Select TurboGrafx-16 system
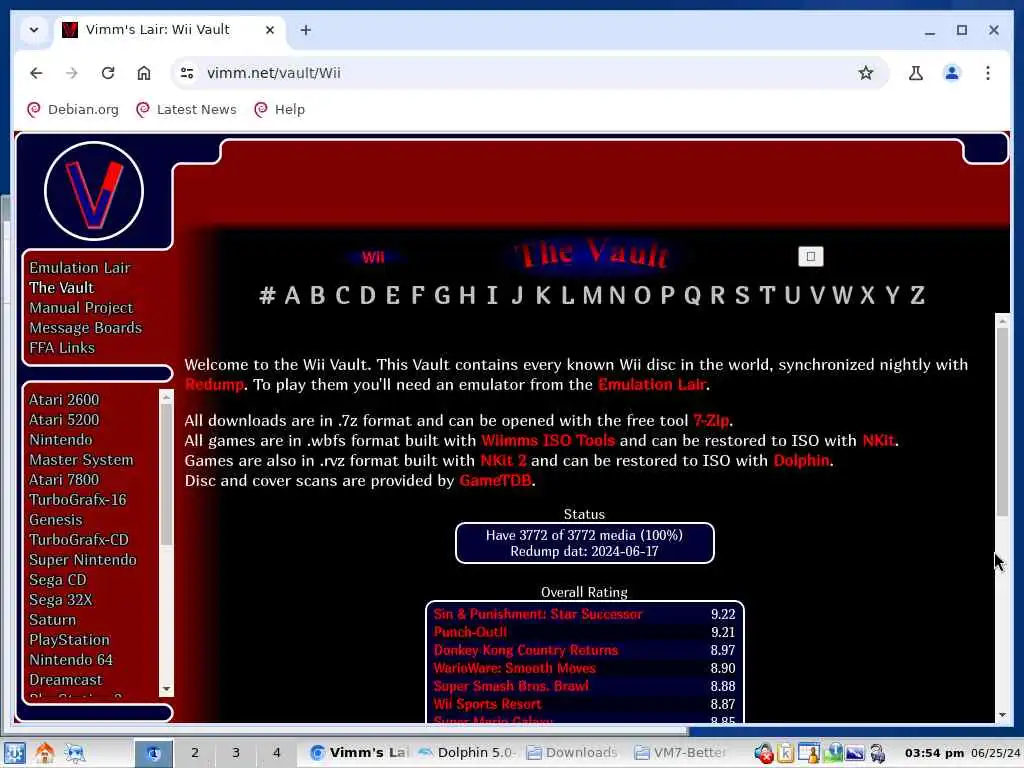The height and width of the screenshot is (768, 1024). click(78, 500)
